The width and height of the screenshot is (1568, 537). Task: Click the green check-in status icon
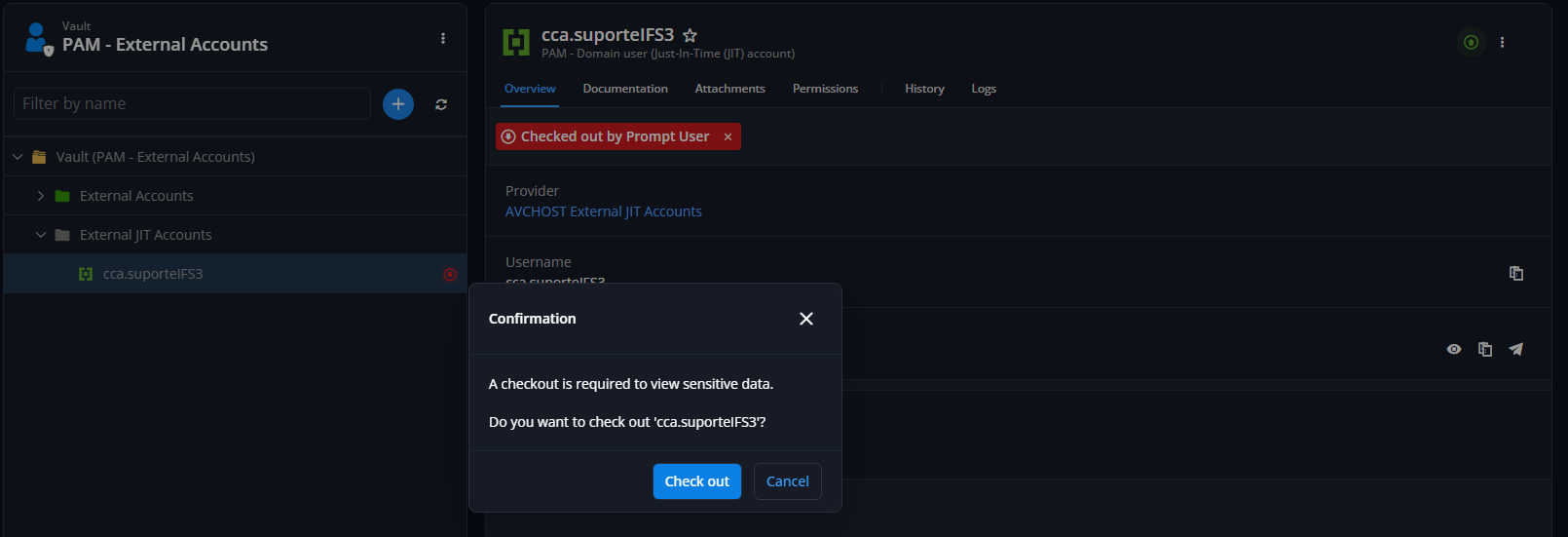pyautogui.click(x=1472, y=42)
